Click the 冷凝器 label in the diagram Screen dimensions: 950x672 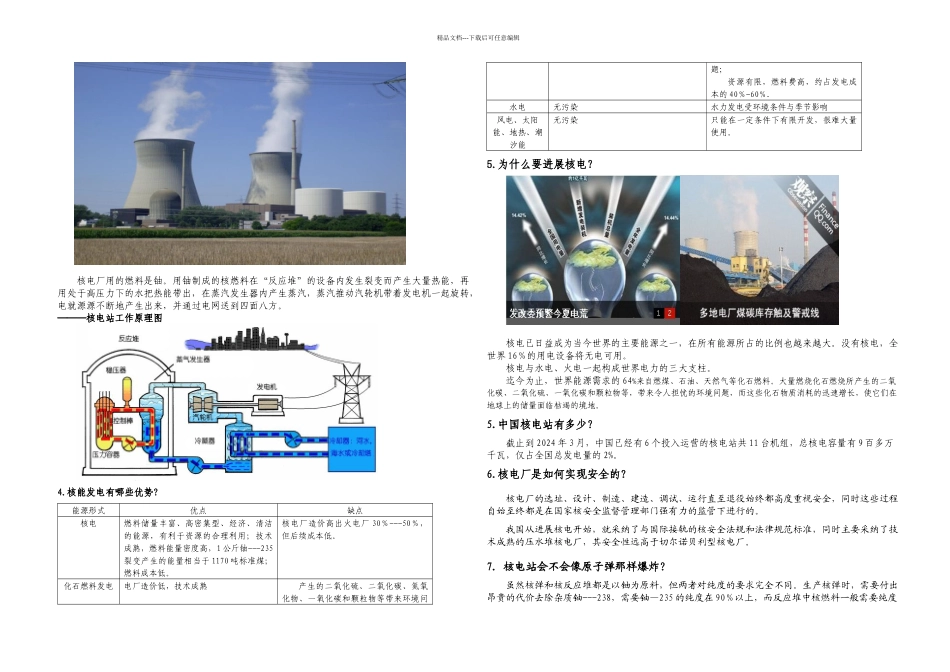(204, 441)
